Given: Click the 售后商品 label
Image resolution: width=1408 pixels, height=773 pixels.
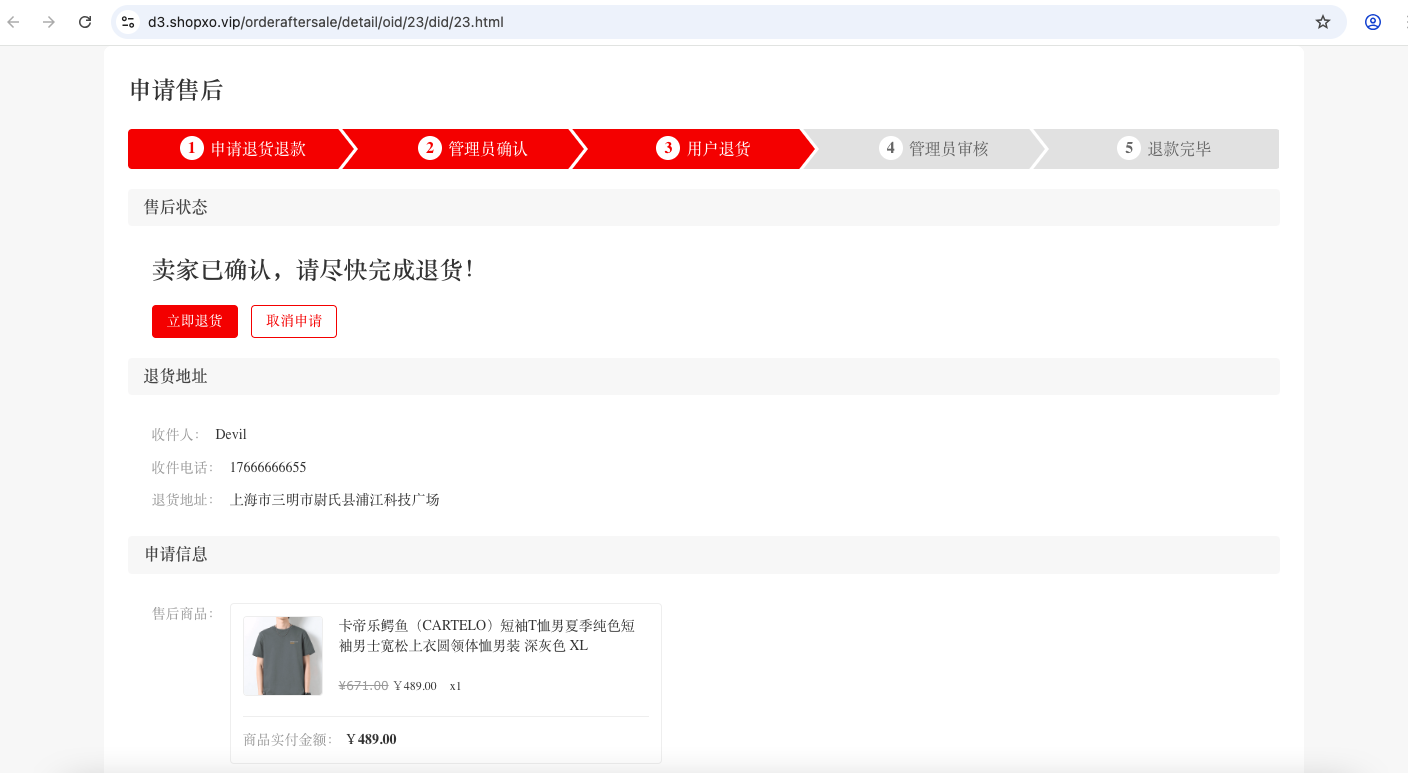Looking at the screenshot, I should click(183, 614).
